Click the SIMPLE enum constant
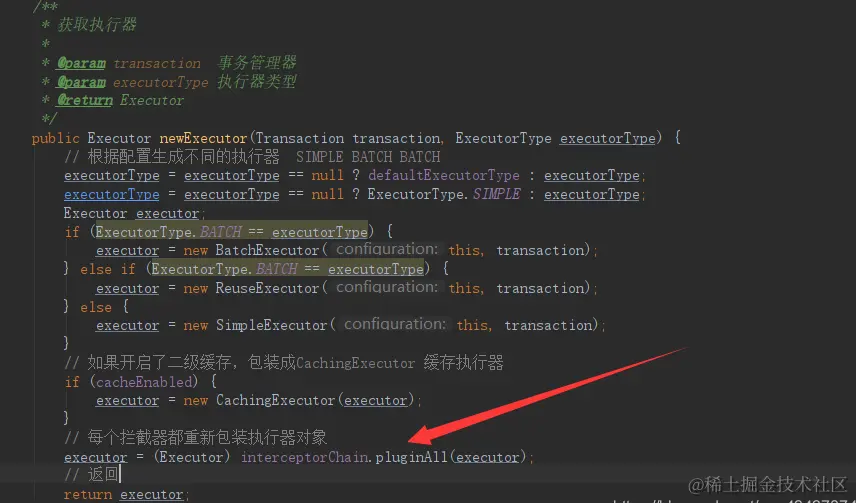856x503 pixels. tap(496, 194)
